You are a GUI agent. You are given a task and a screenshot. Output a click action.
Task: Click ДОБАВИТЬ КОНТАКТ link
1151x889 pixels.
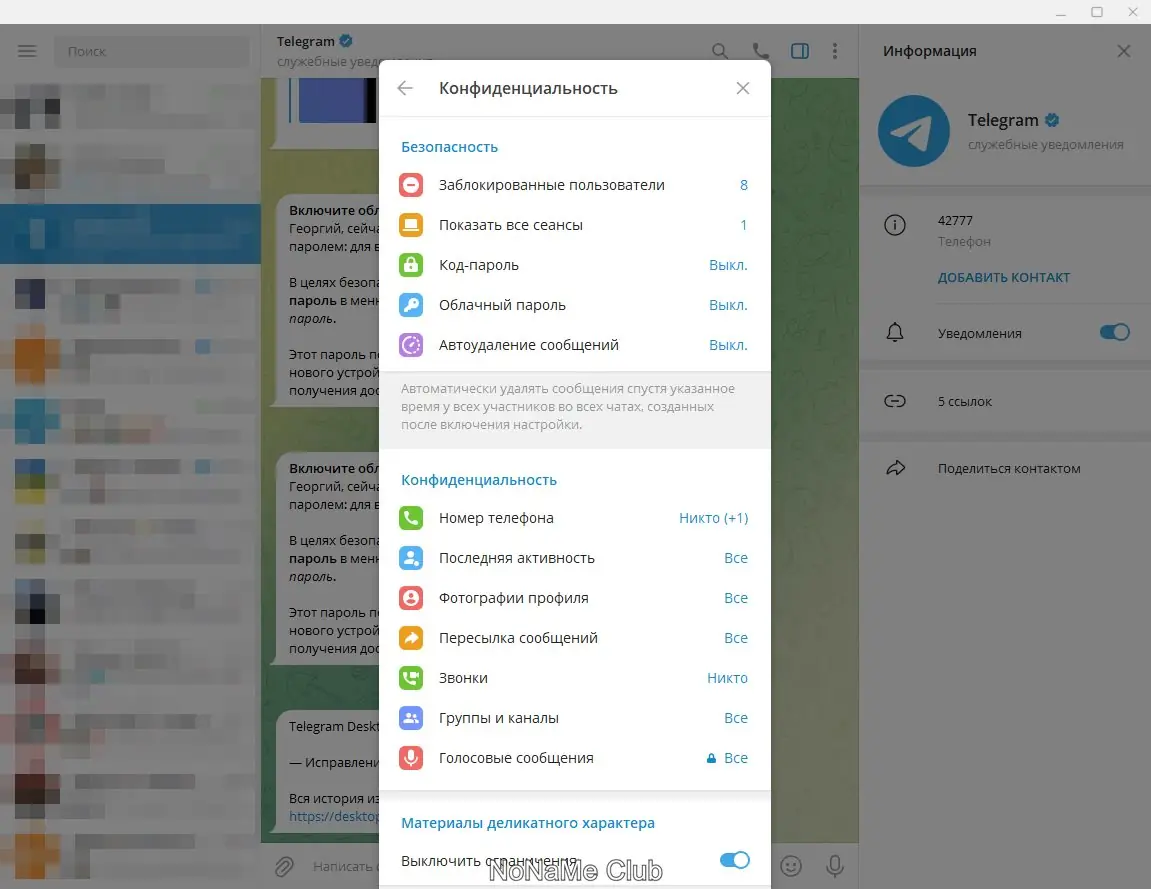point(1003,277)
